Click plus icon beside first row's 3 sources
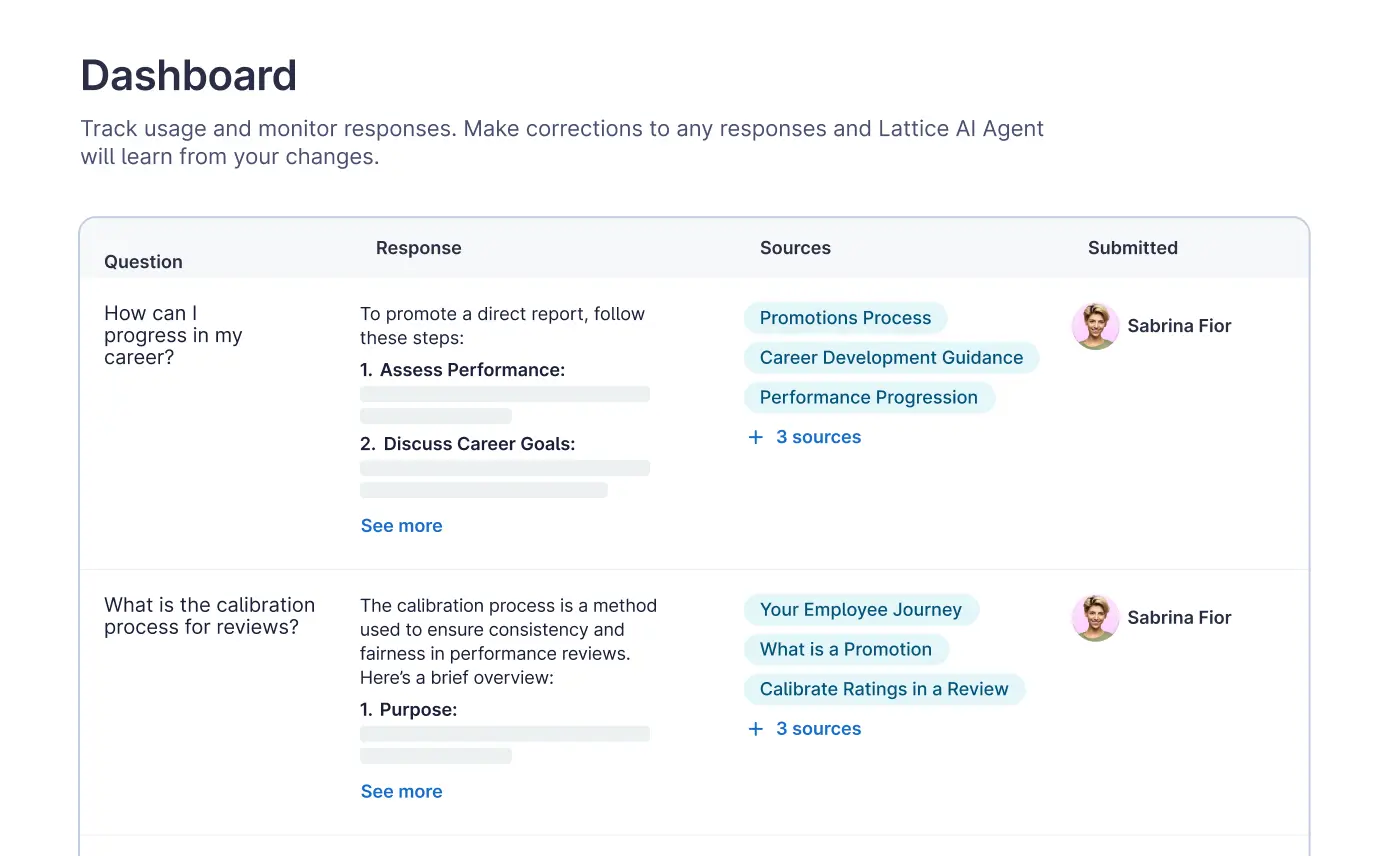This screenshot has width=1384, height=856. pyautogui.click(x=756, y=437)
